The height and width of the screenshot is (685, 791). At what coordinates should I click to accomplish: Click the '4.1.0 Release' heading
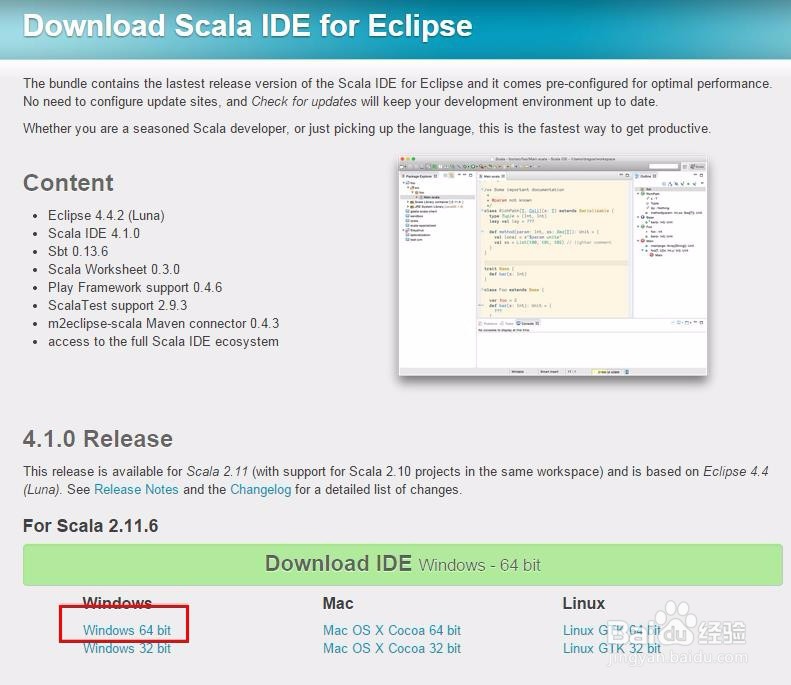98,439
